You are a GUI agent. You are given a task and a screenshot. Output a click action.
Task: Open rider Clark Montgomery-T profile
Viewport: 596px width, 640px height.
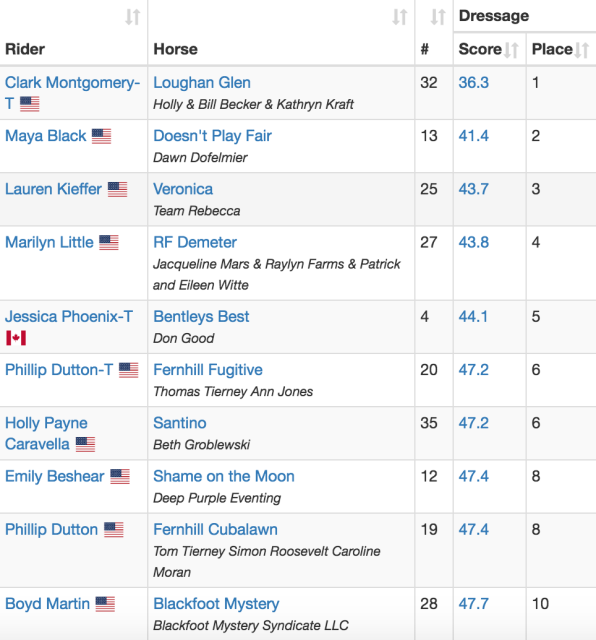pyautogui.click(x=72, y=93)
